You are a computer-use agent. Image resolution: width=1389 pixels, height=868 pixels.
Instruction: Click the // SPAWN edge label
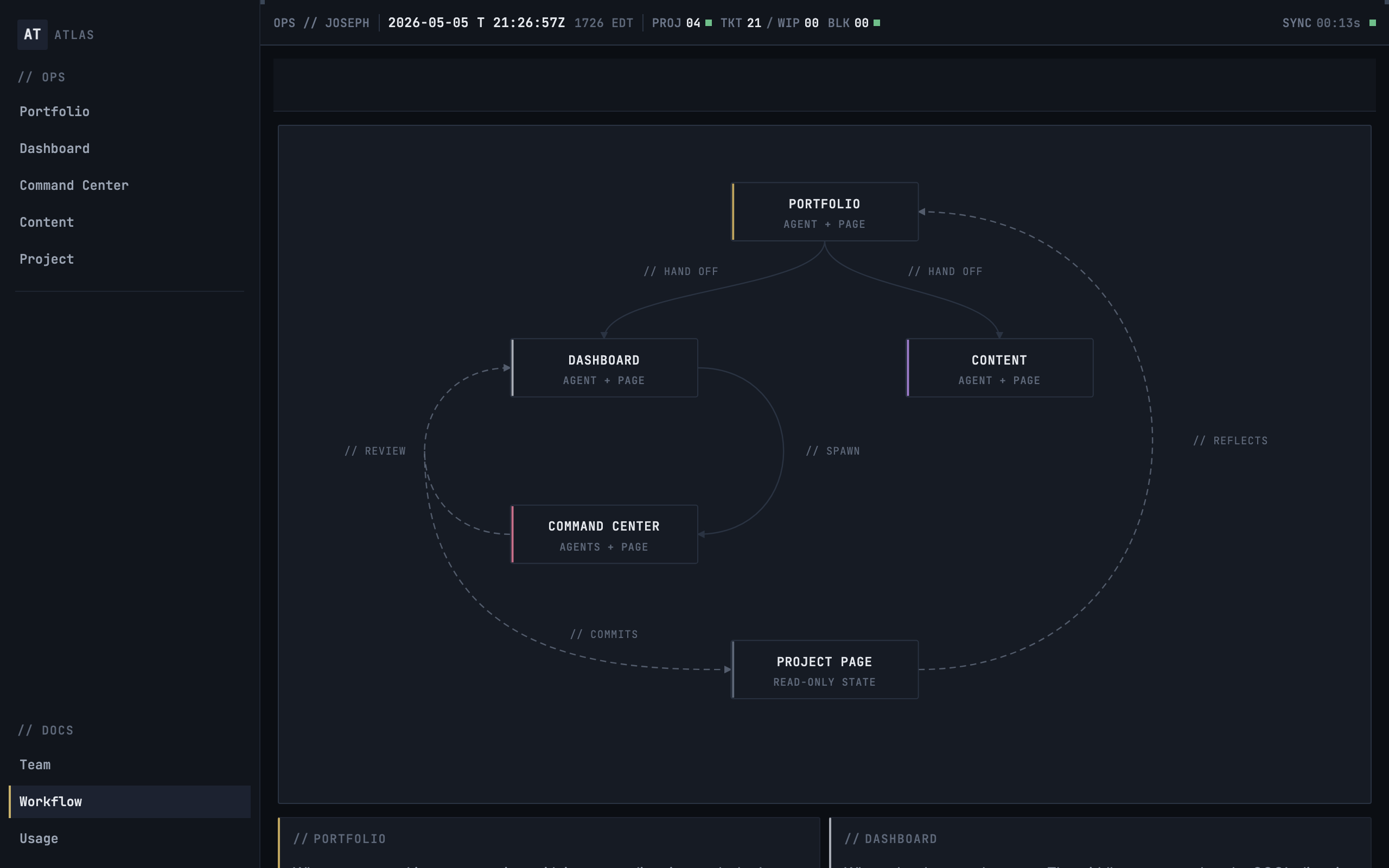click(x=833, y=451)
